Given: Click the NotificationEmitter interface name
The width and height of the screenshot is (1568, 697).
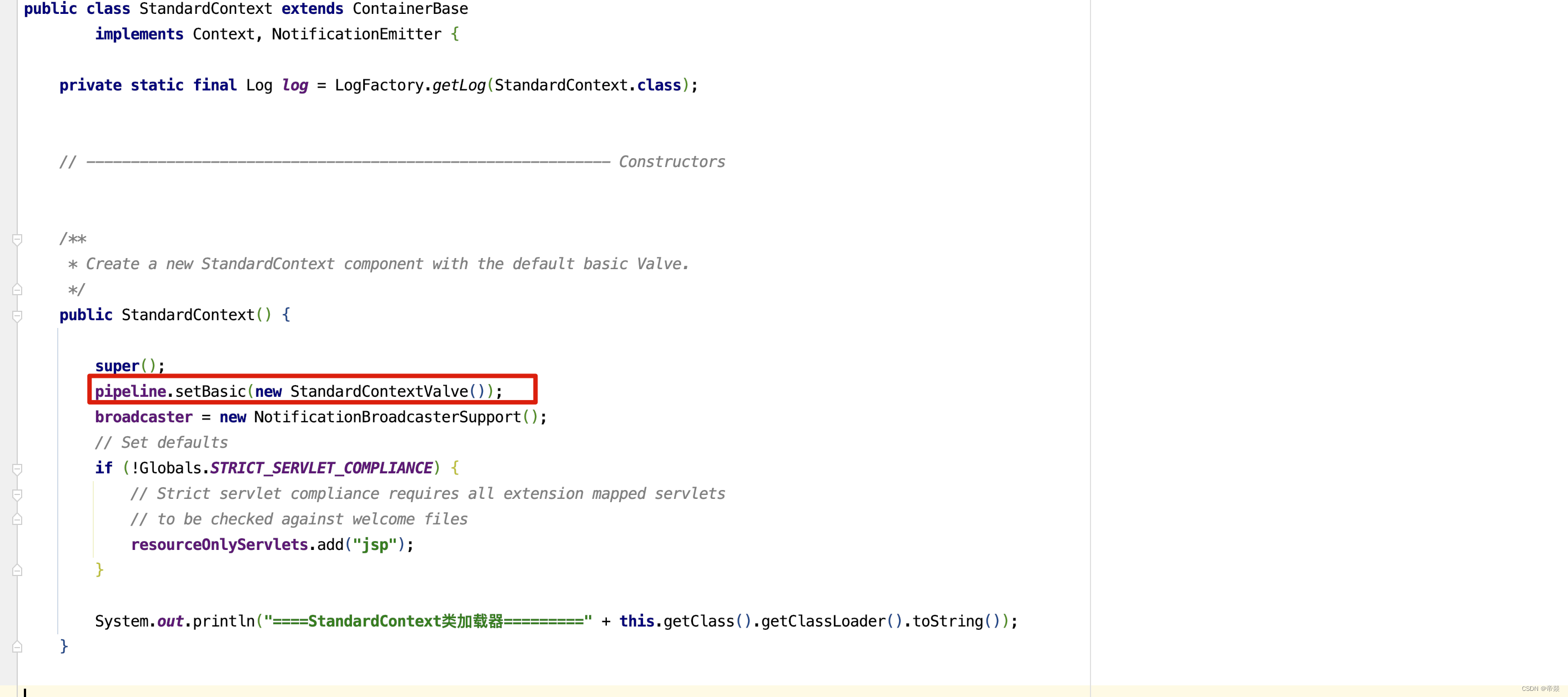Looking at the screenshot, I should (x=356, y=34).
